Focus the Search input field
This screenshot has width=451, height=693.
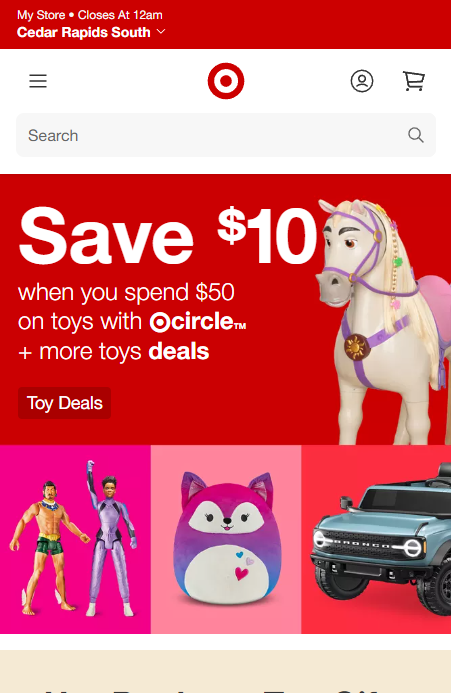(x=226, y=135)
